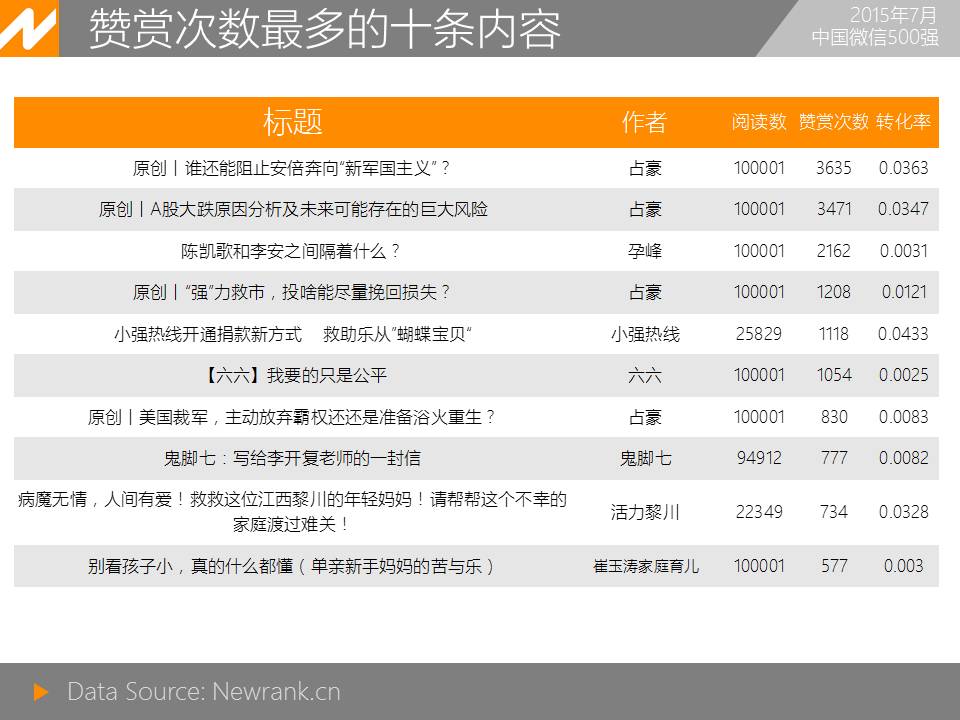Click the 阅读数 column header
The height and width of the screenshot is (720, 960).
coord(759,122)
